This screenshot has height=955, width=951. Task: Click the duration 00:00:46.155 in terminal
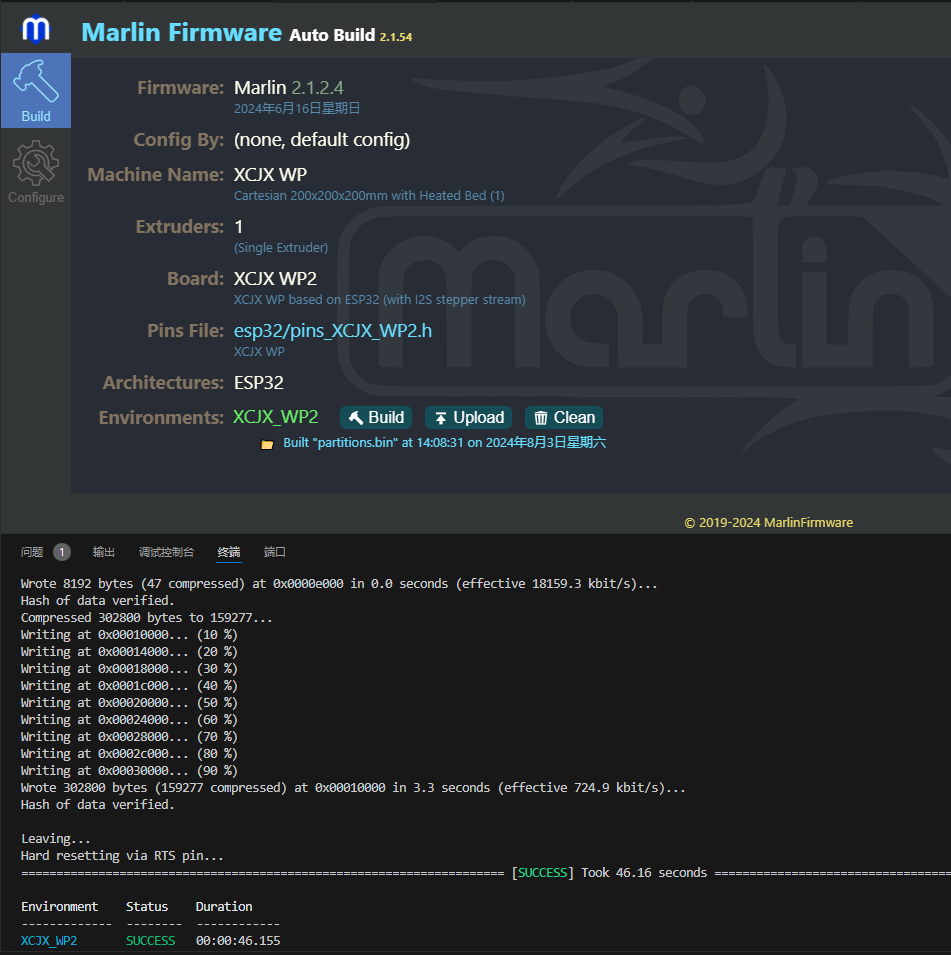[238, 941]
